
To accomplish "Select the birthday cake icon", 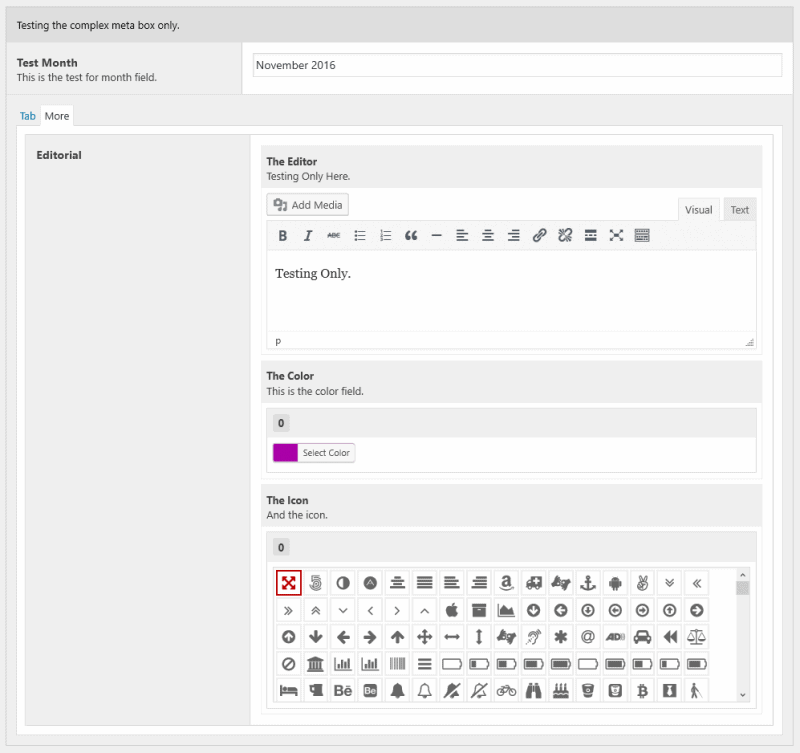I will click(x=561, y=691).
